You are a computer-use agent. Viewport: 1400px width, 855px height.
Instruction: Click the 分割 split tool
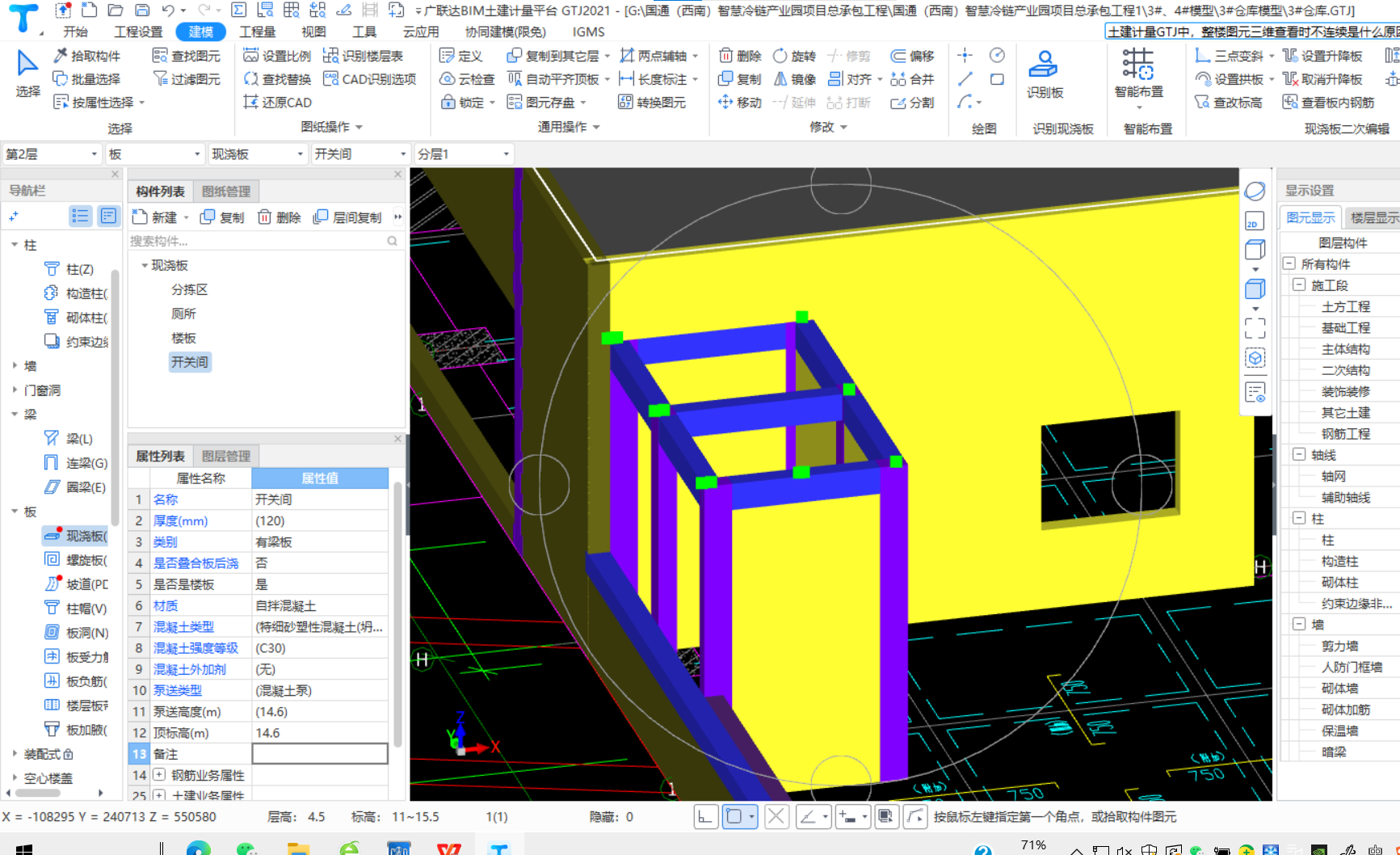912,103
